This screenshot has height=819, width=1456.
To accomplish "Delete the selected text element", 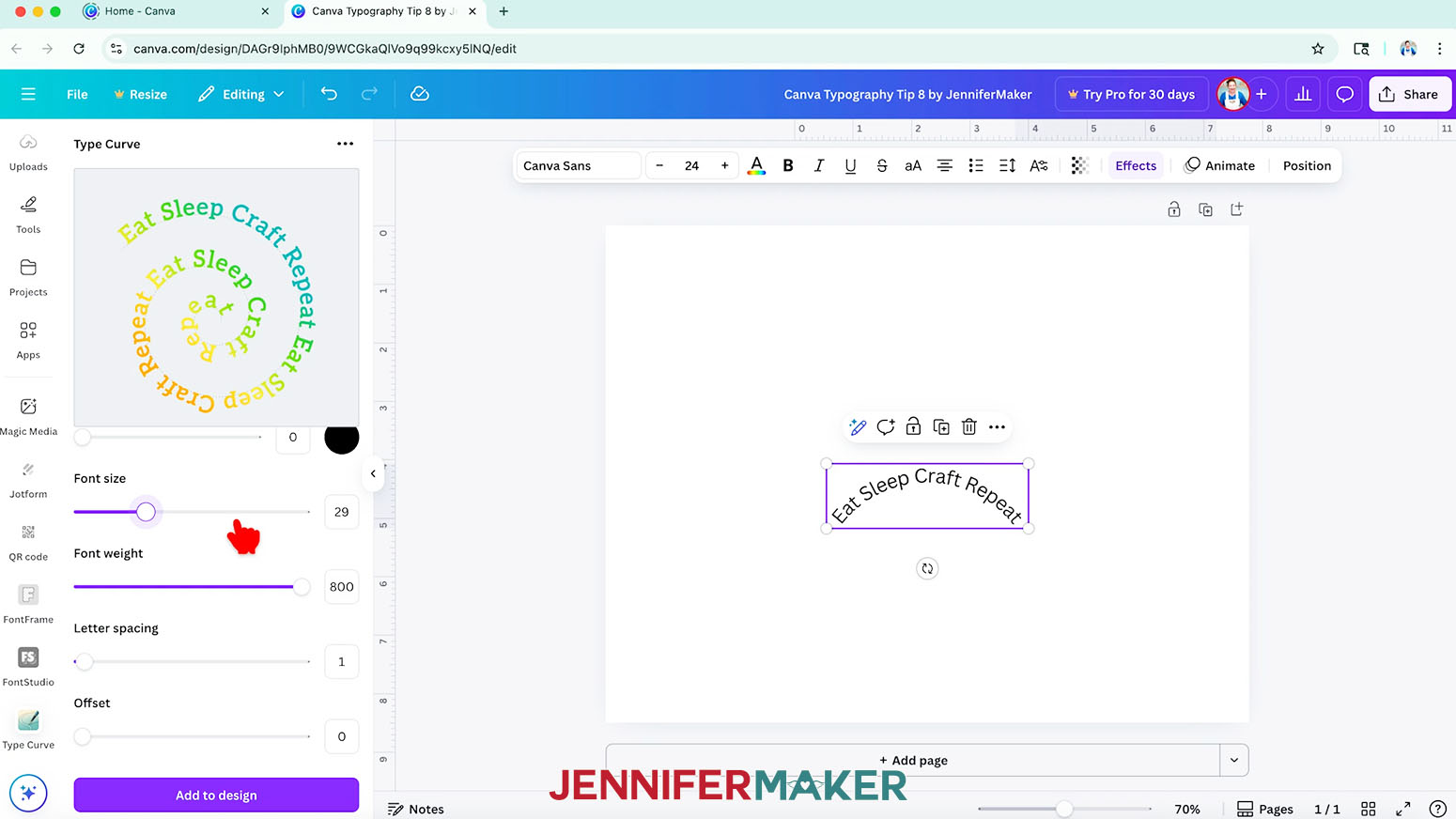I will click(969, 427).
